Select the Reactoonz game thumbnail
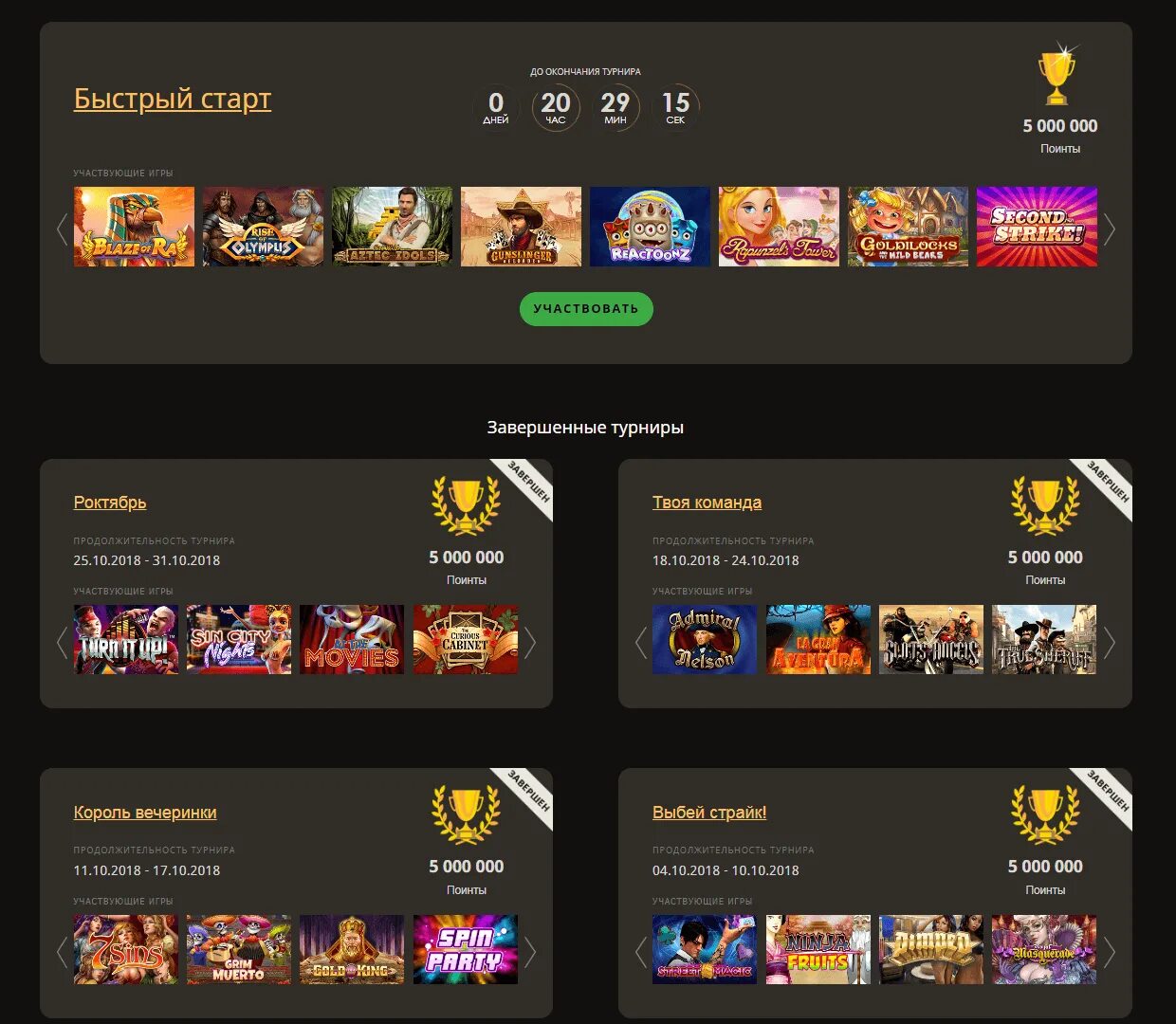The height and width of the screenshot is (1024, 1176). [650, 227]
